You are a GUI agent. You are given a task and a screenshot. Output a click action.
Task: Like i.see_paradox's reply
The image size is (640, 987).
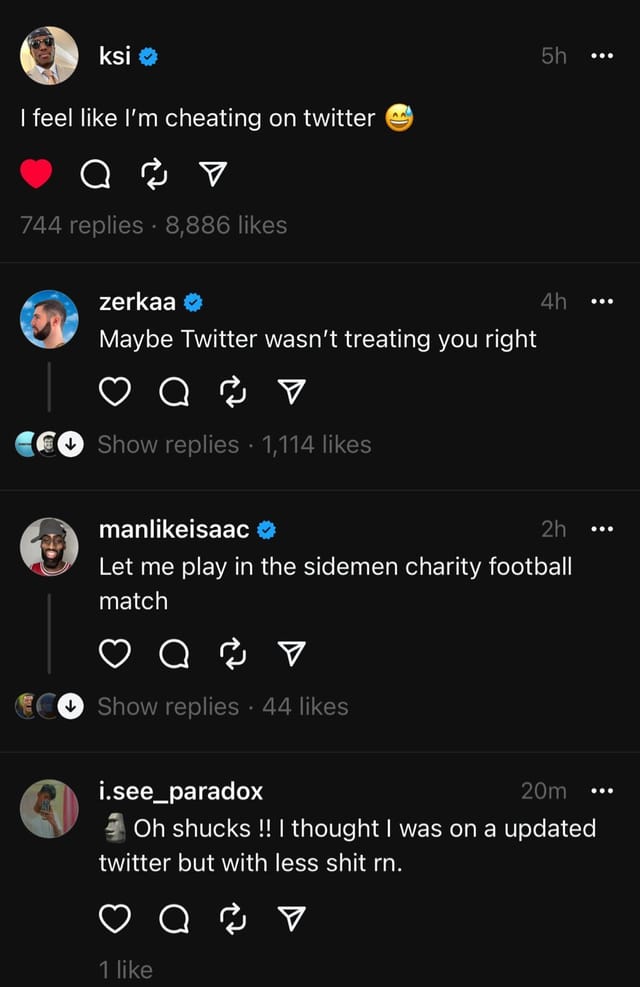[116, 916]
